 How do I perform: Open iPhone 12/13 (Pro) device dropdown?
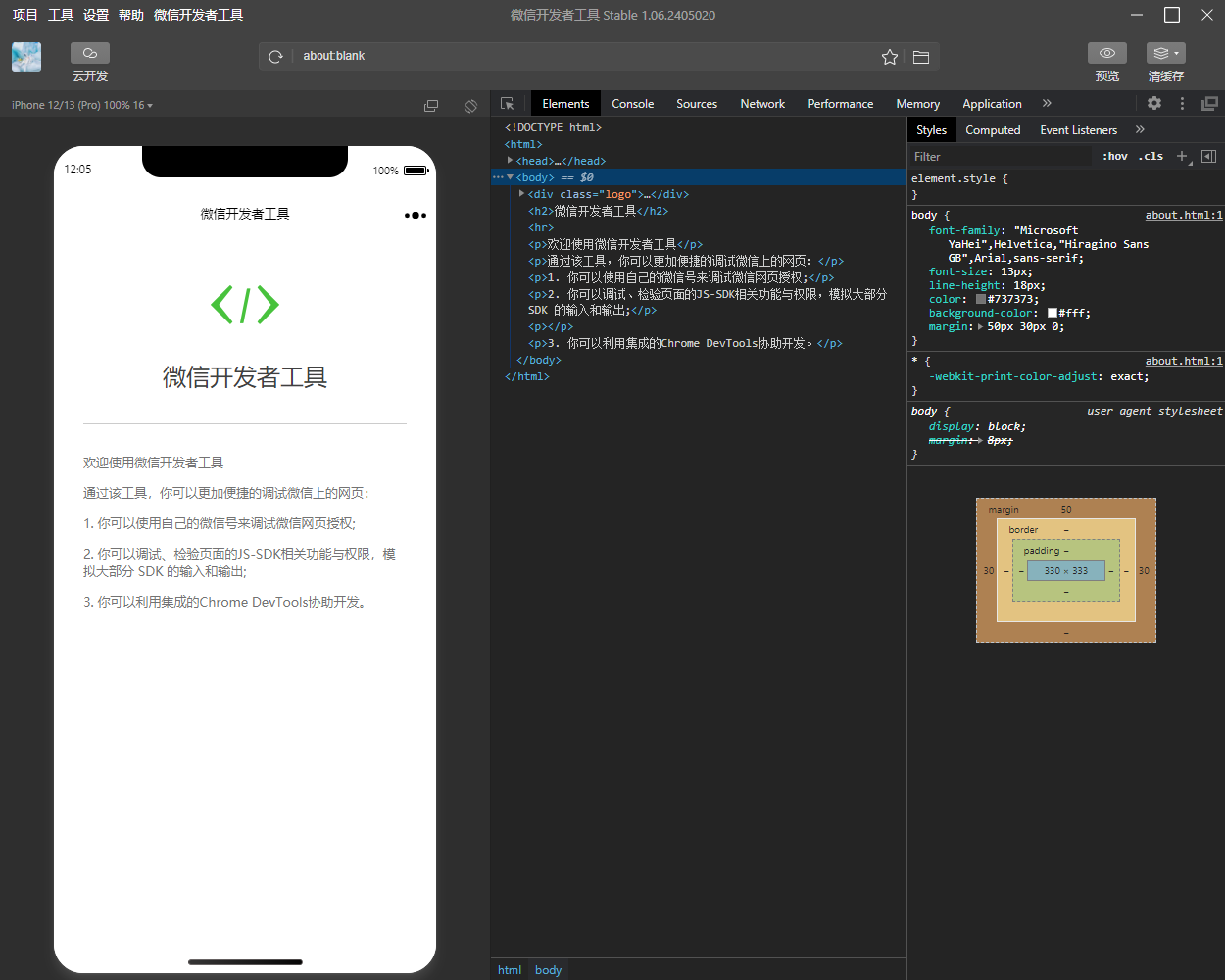(x=82, y=105)
